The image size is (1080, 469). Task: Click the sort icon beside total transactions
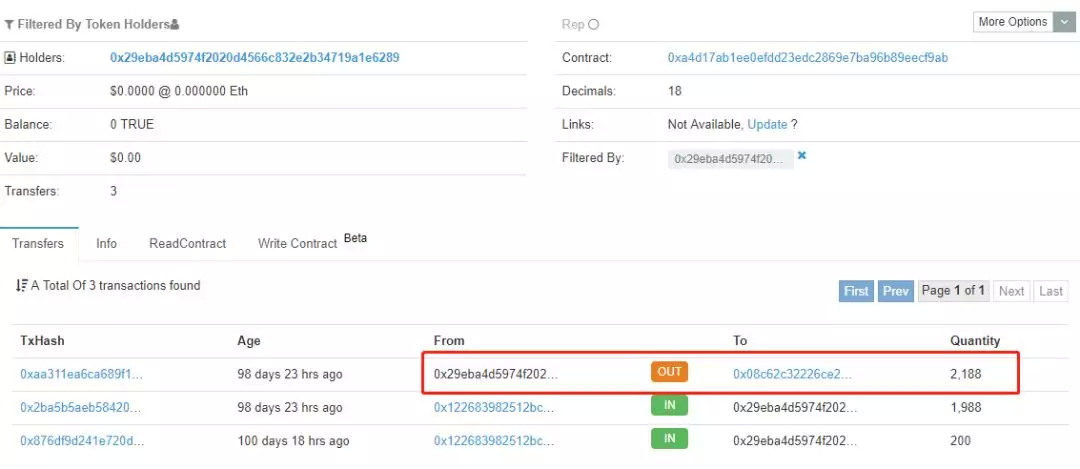[21, 285]
